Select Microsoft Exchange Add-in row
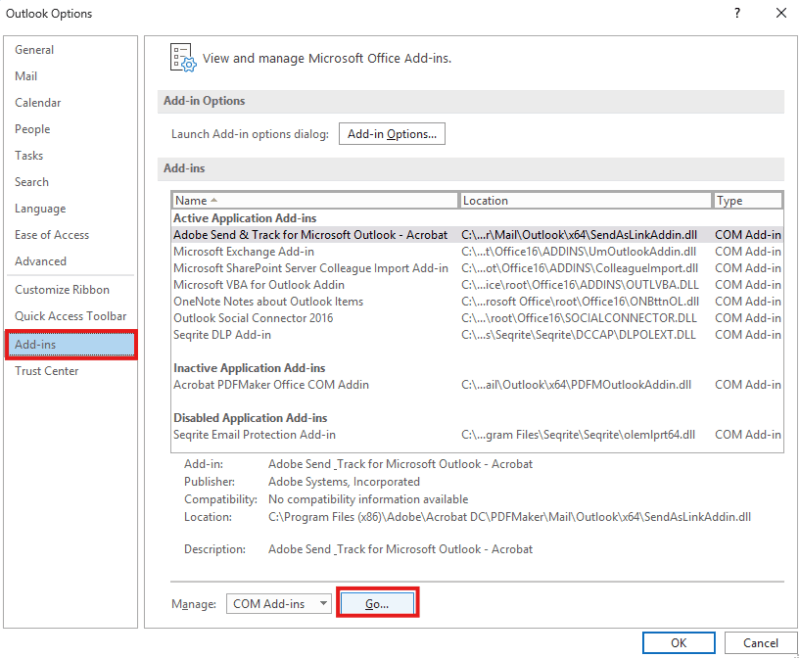The height and width of the screenshot is (658, 800). tap(244, 252)
